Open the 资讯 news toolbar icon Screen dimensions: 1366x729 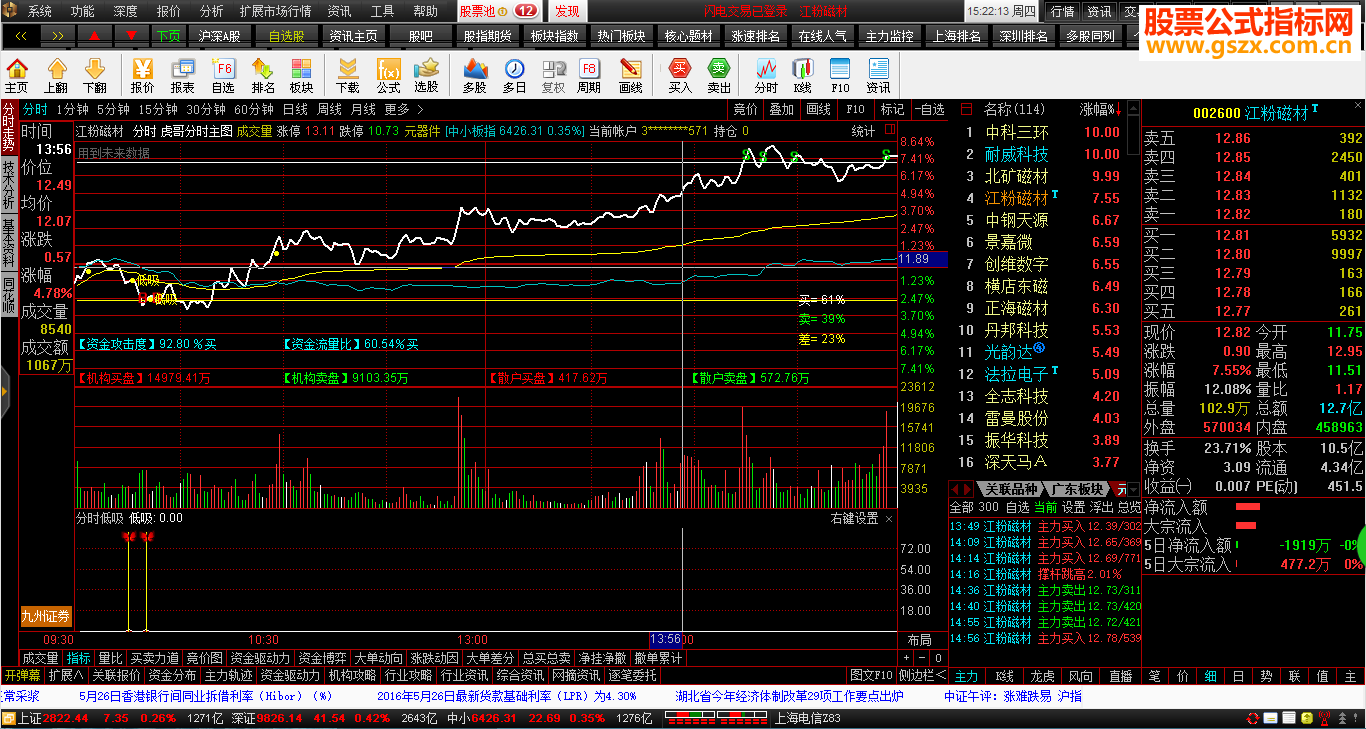click(878, 75)
